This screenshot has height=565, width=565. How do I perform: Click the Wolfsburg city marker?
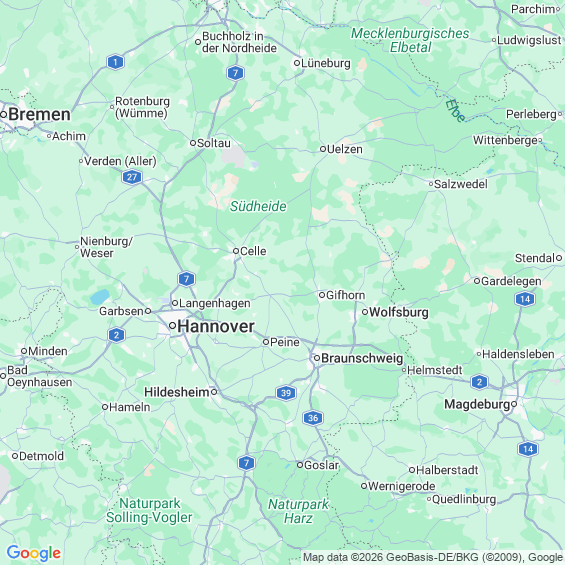tap(365, 312)
